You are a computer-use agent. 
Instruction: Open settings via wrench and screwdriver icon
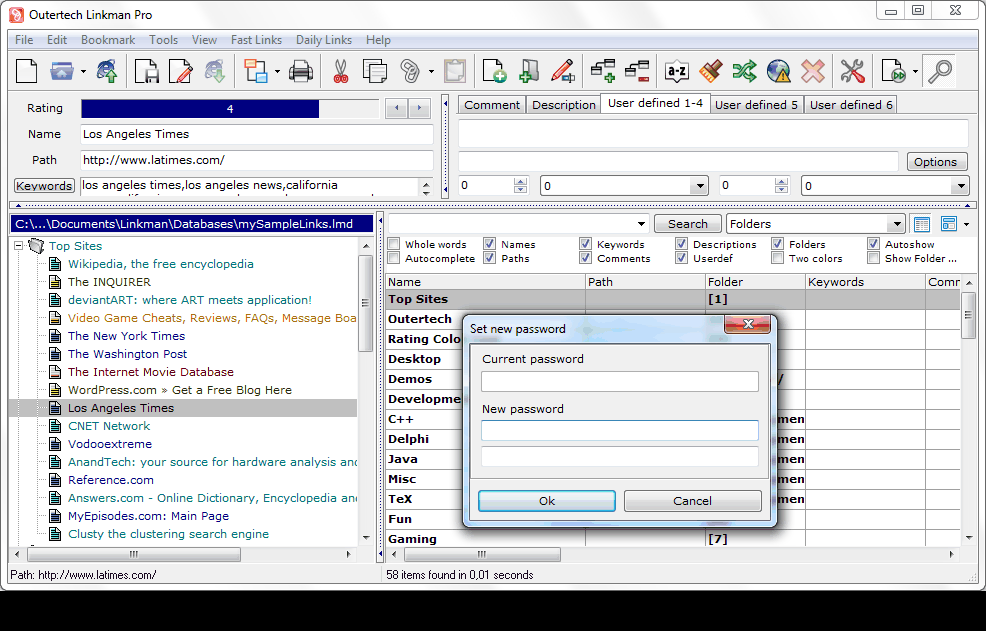click(853, 71)
